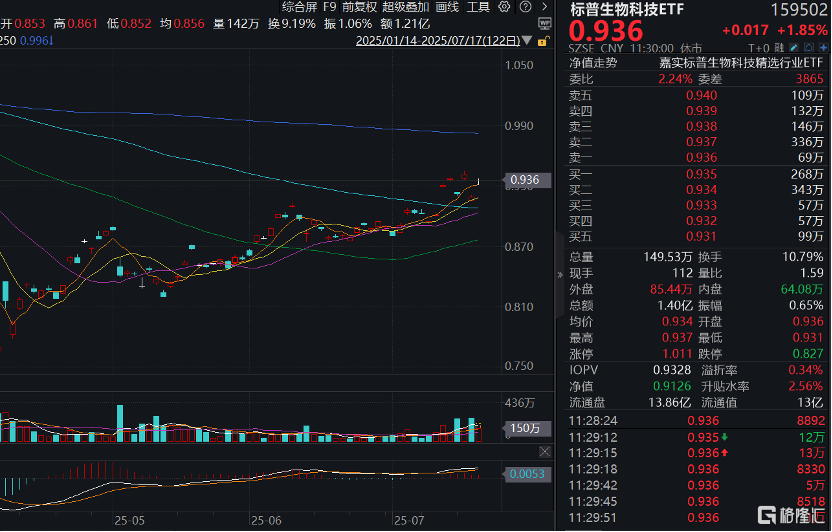The width and height of the screenshot is (832, 532).
Task: Select the 11:29:51 trade tick row
Action: click(697, 518)
